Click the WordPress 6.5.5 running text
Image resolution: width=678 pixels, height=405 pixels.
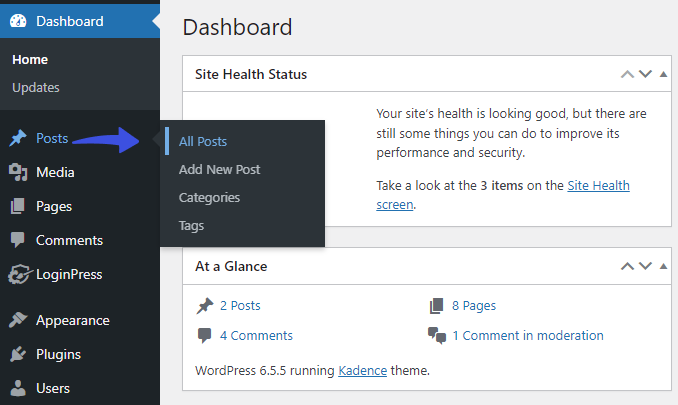coord(265,370)
